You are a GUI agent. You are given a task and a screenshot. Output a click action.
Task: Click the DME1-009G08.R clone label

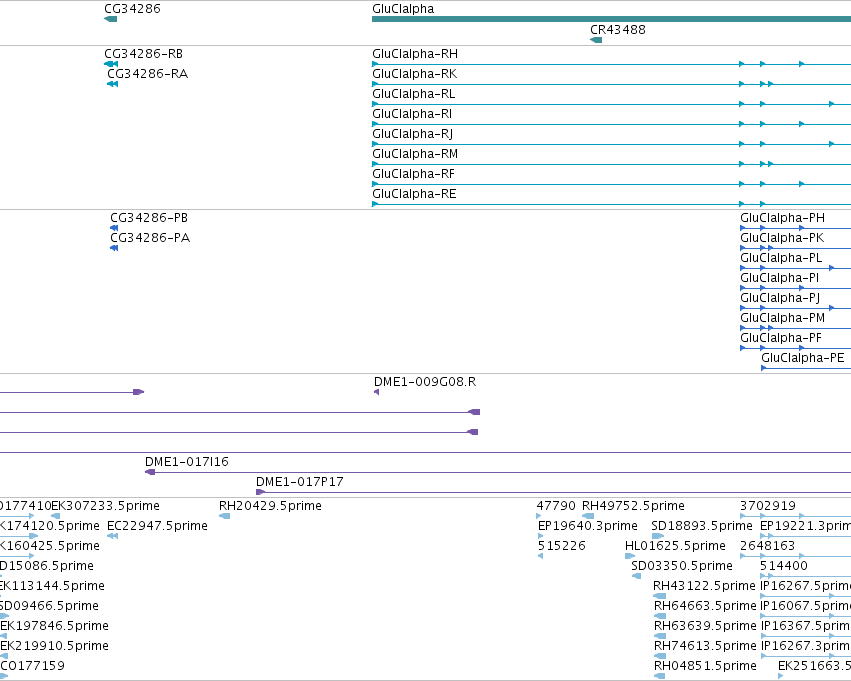(425, 382)
